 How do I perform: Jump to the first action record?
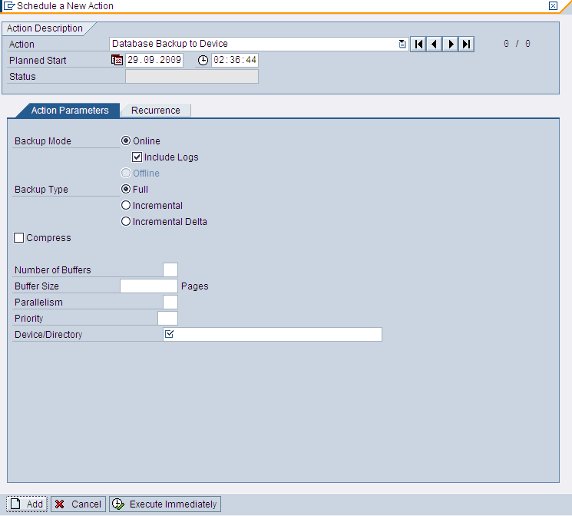(418, 44)
